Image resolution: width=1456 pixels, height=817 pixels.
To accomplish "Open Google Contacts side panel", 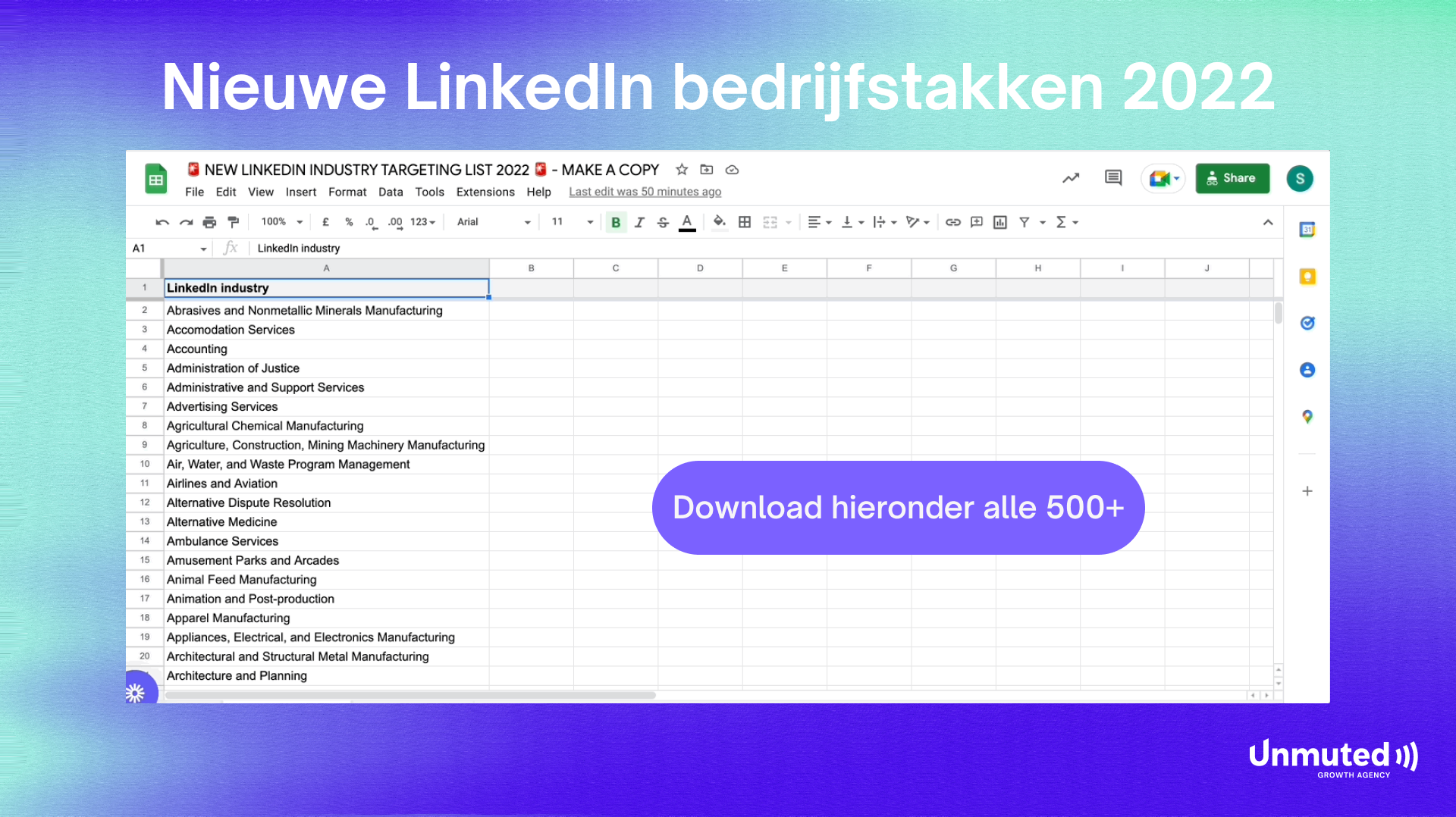I will point(1307,370).
